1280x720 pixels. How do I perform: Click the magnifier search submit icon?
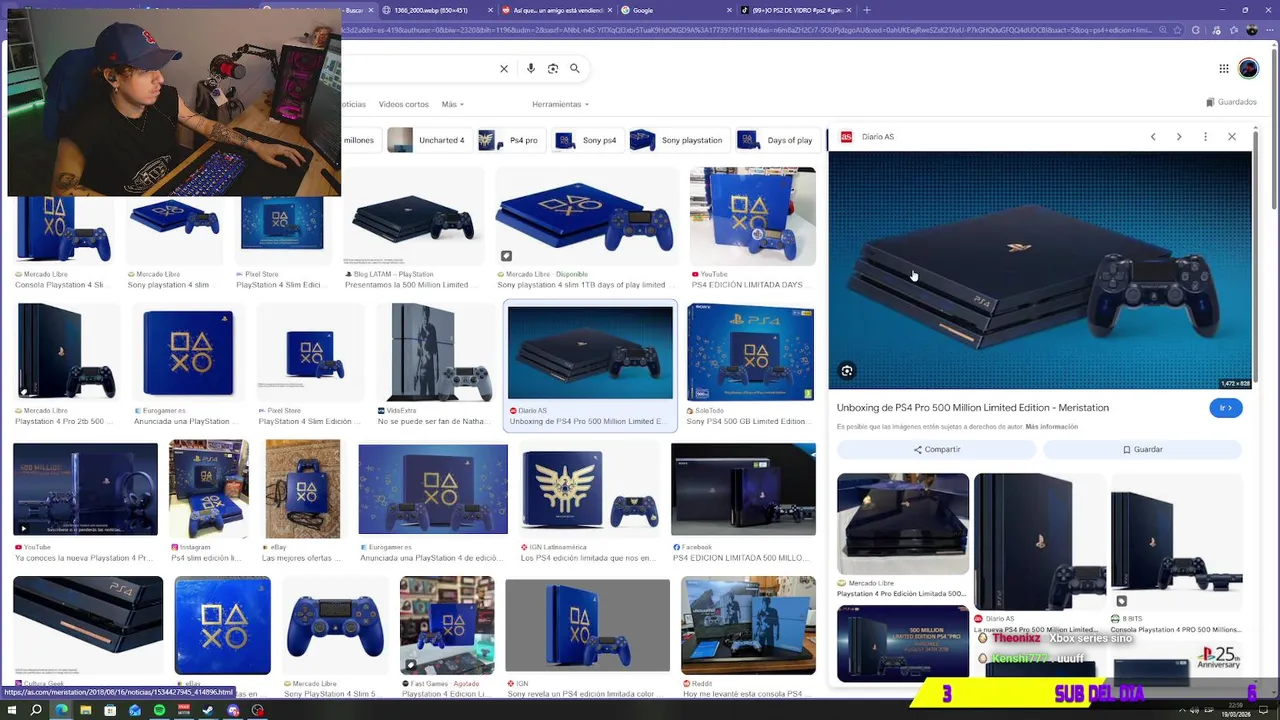click(575, 69)
